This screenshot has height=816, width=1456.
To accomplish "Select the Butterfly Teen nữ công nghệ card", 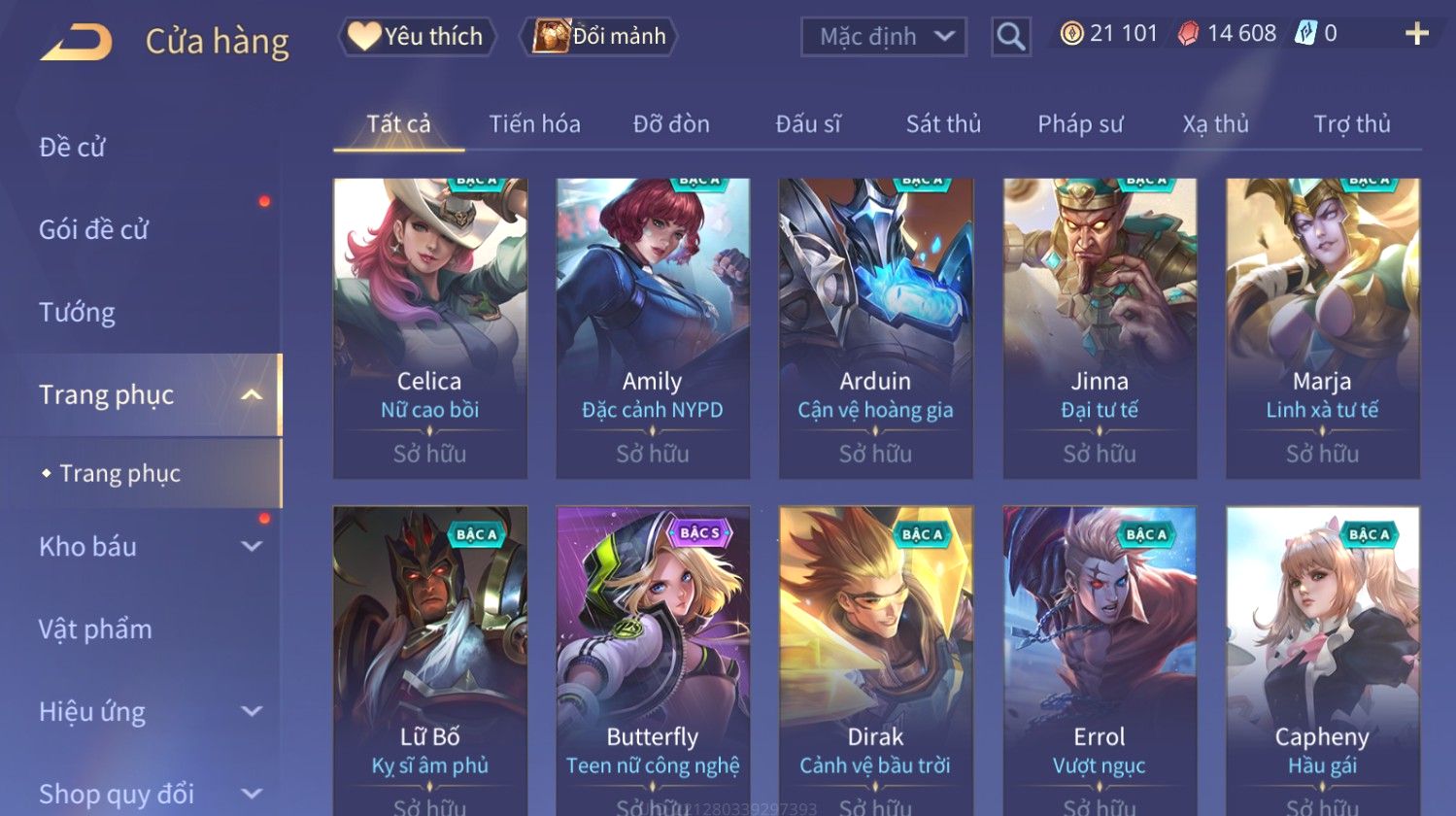I will coord(653,661).
